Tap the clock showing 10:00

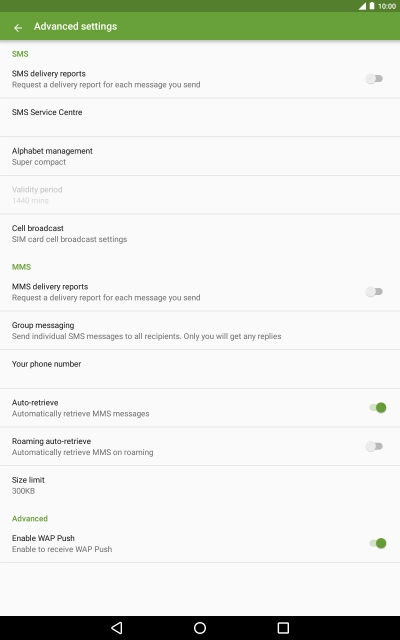point(387,6)
